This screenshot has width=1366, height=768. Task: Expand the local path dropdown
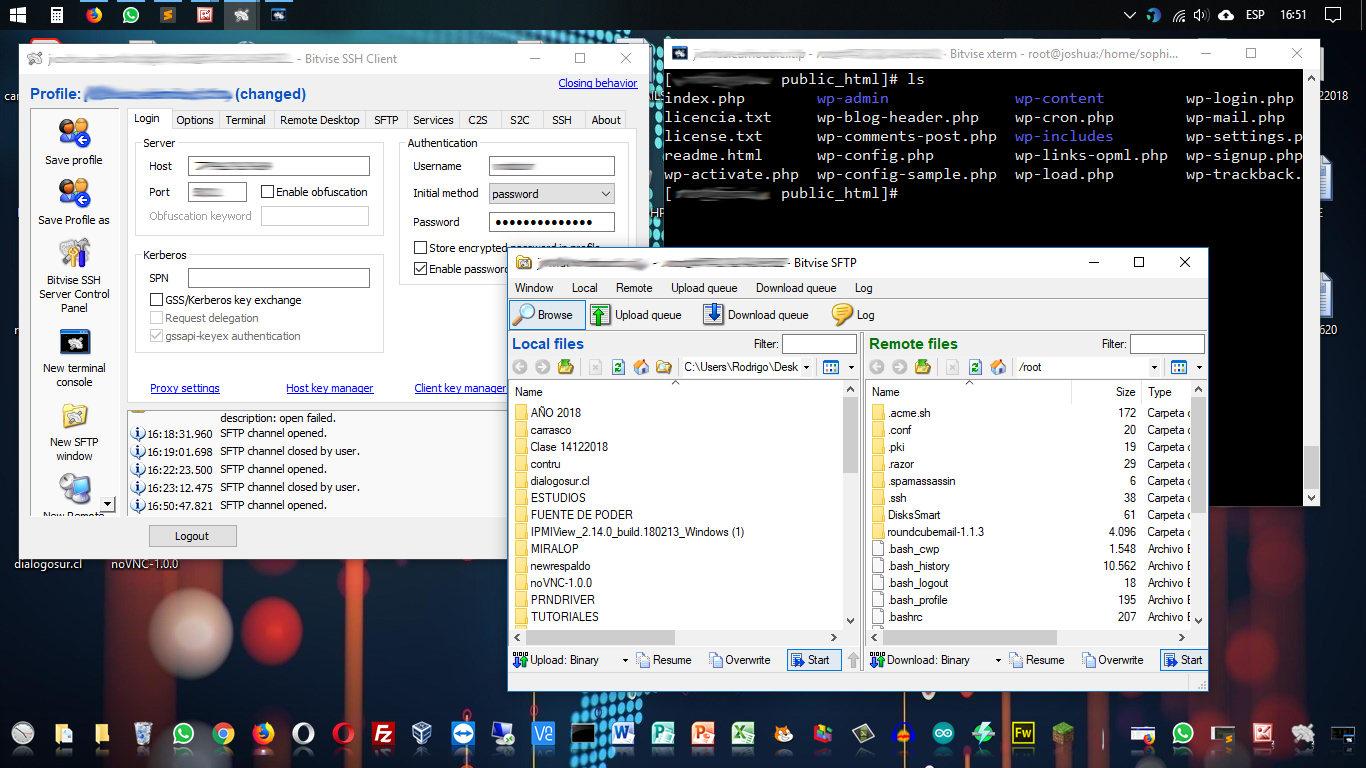807,367
